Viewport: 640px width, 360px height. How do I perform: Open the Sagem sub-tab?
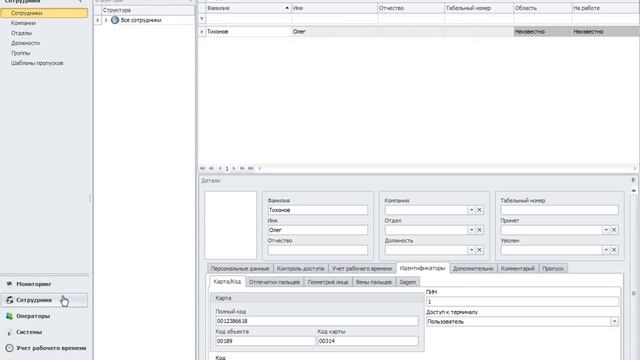click(x=407, y=282)
